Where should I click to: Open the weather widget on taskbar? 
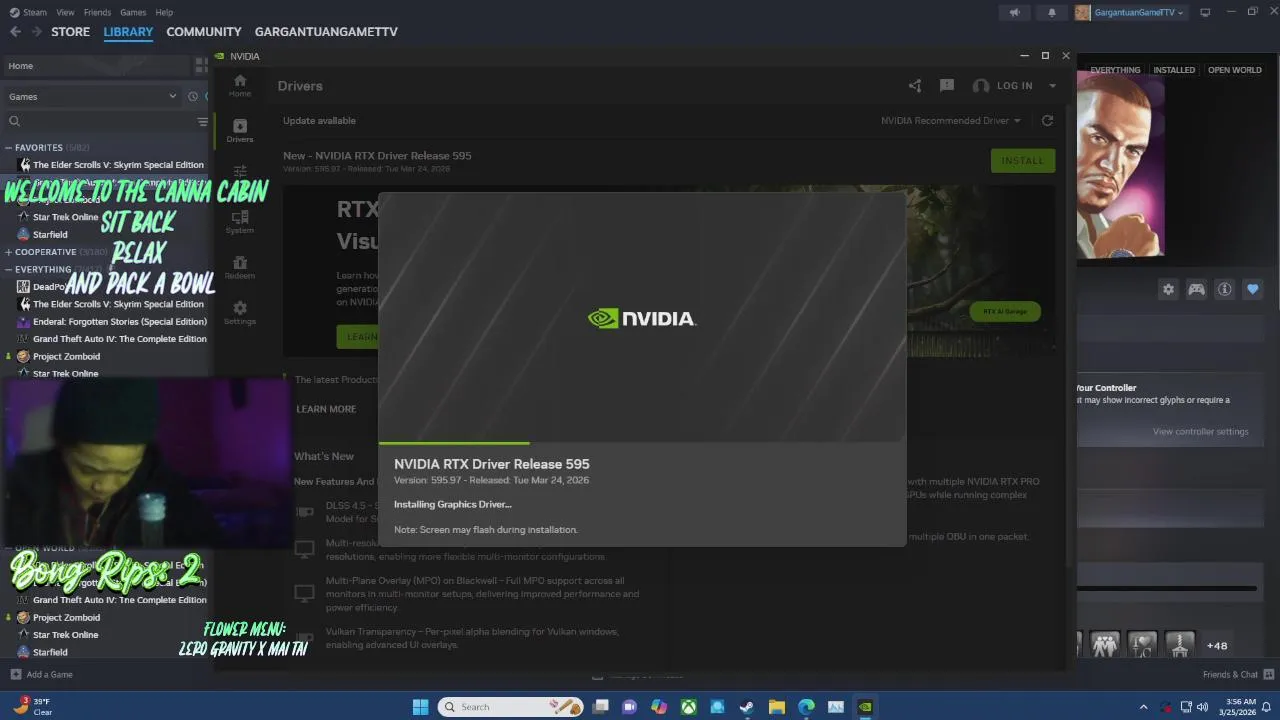(31, 707)
